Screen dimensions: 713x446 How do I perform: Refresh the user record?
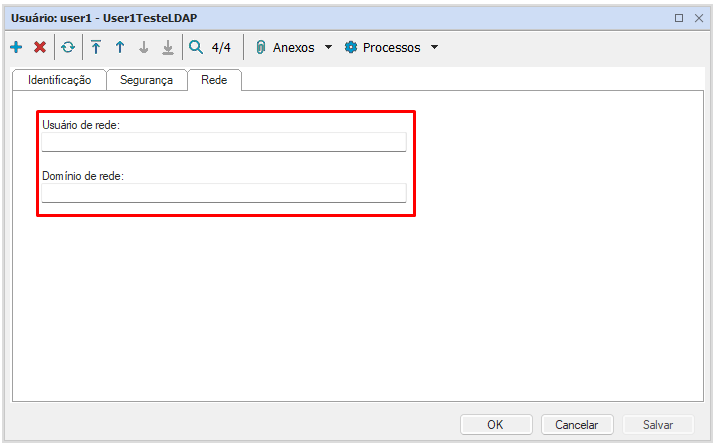point(68,47)
